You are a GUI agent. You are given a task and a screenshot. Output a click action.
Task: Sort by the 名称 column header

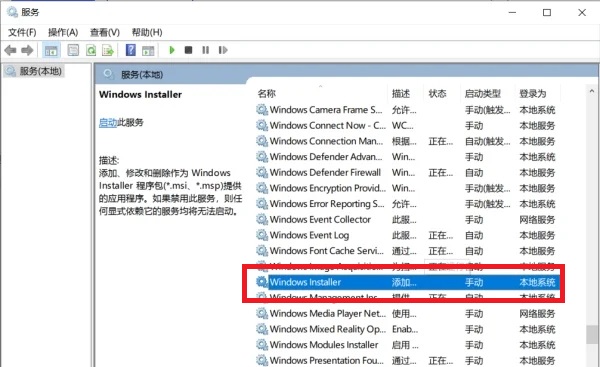click(x=267, y=94)
